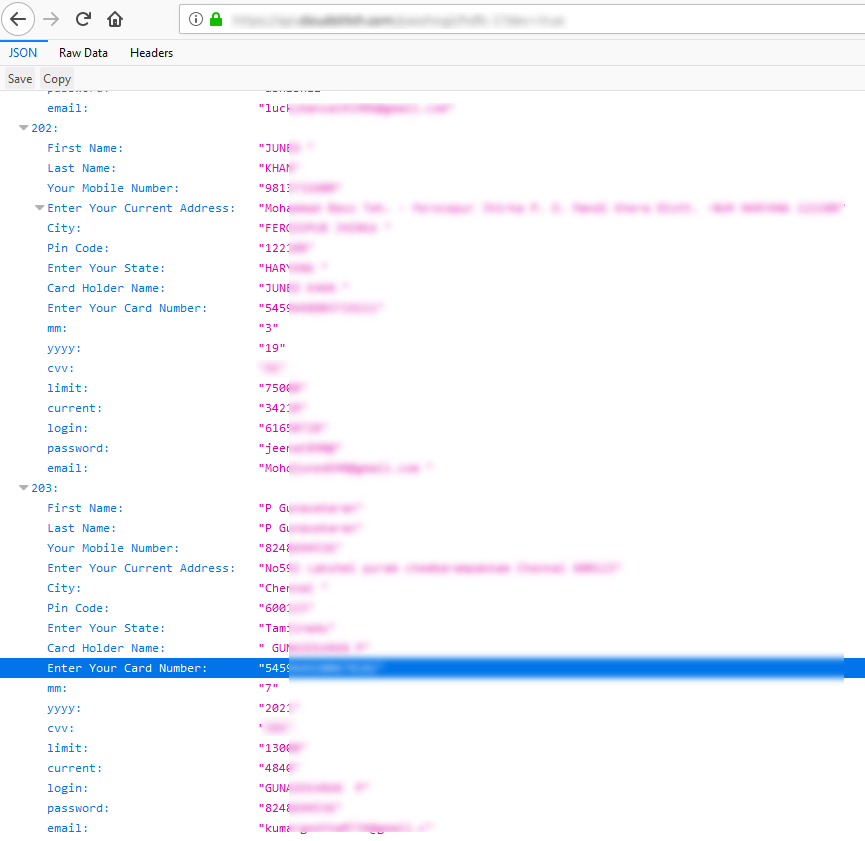
Task: Click the 'Enter Your State' key in entry 202
Action: tap(106, 268)
